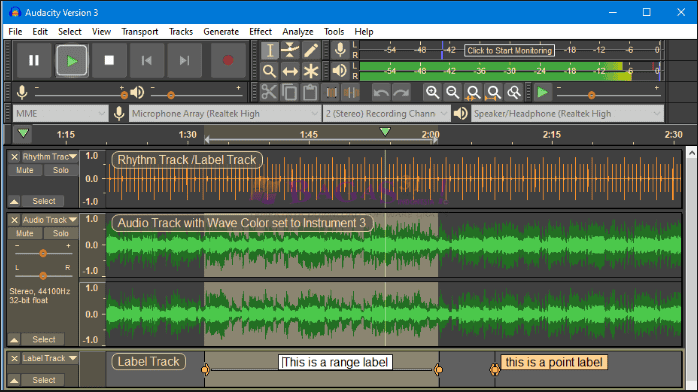Redo the last undone action
The image size is (698, 392).
pos(401,93)
